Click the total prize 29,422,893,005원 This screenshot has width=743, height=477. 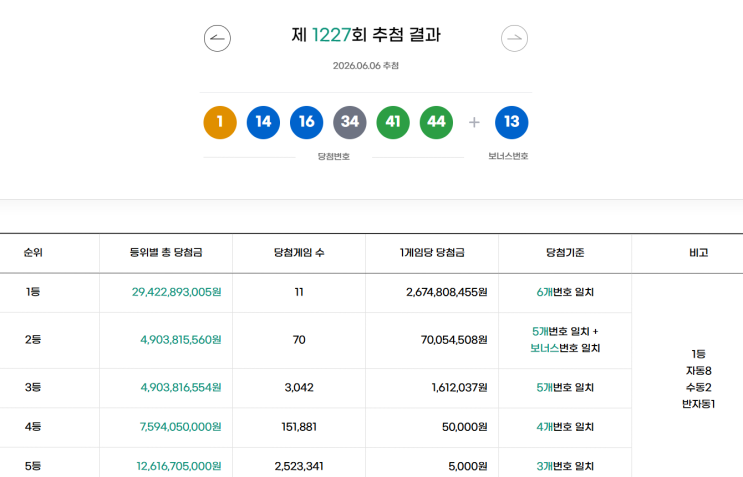176,292
